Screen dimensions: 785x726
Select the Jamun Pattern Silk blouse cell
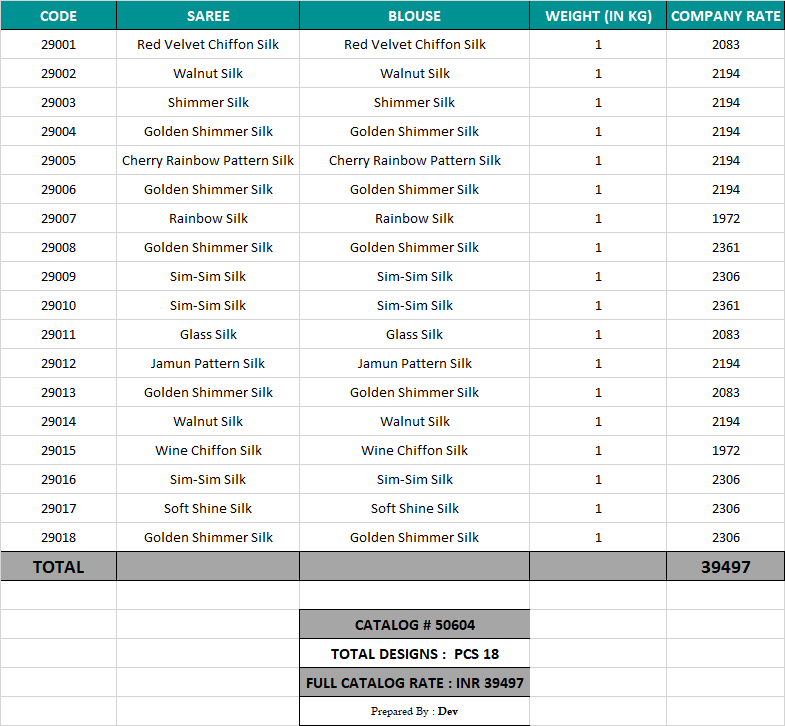pos(414,364)
